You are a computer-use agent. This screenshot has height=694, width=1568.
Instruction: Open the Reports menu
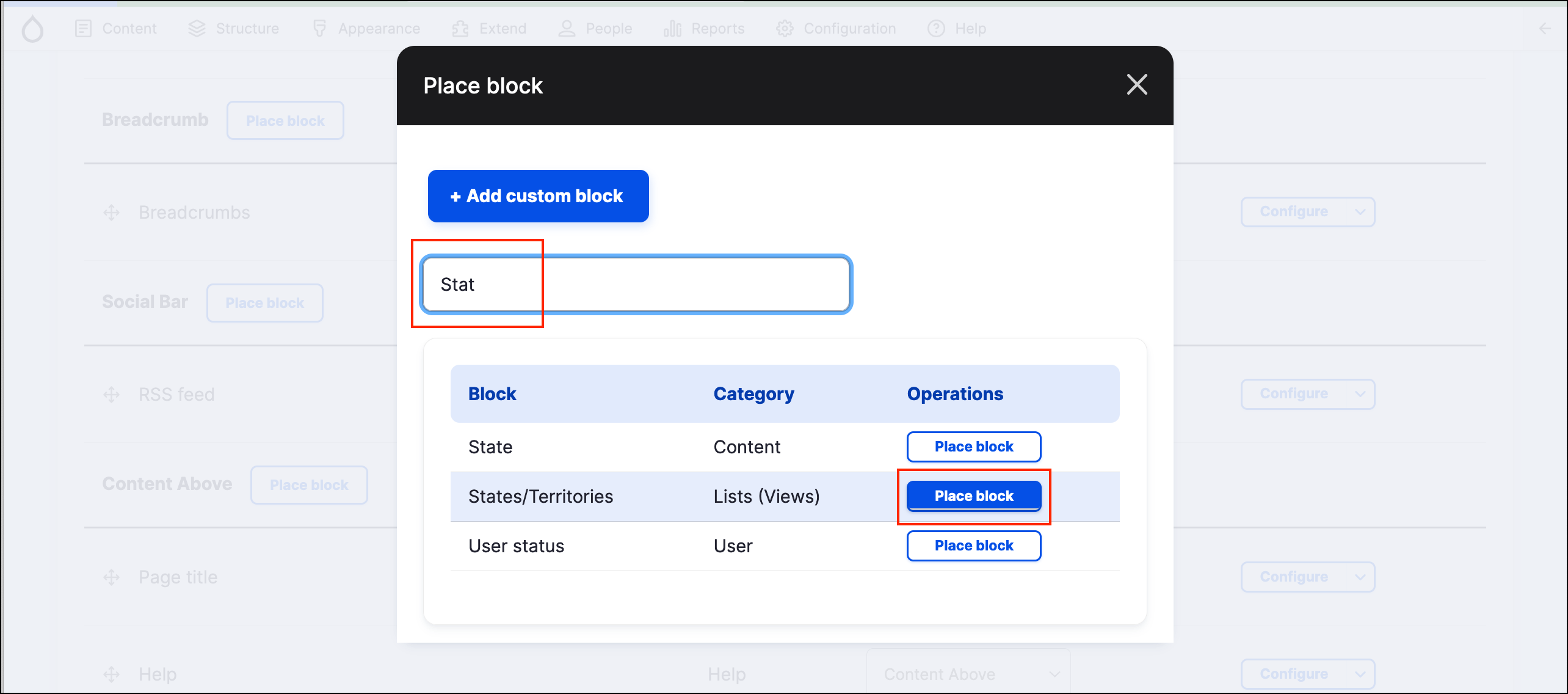[x=704, y=29]
